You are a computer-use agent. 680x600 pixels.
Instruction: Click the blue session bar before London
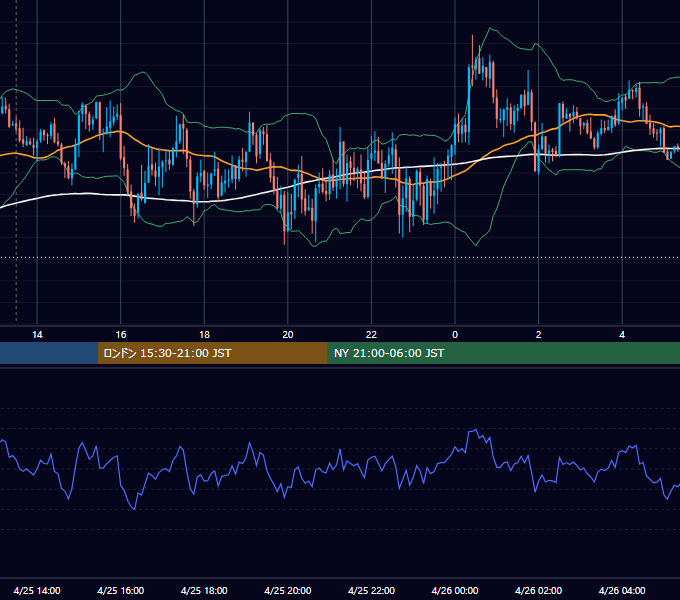49,353
